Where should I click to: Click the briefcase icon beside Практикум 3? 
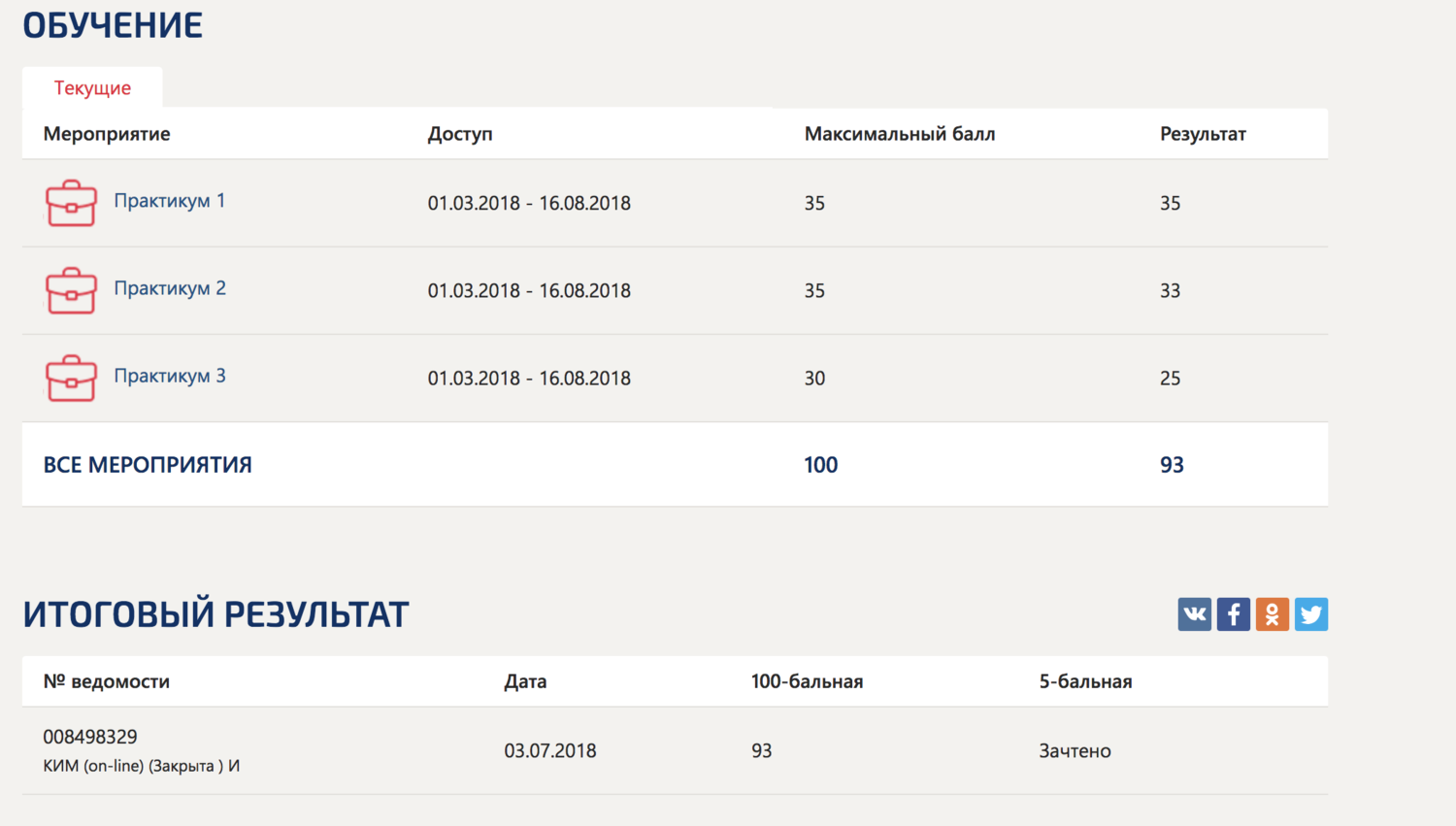click(71, 378)
